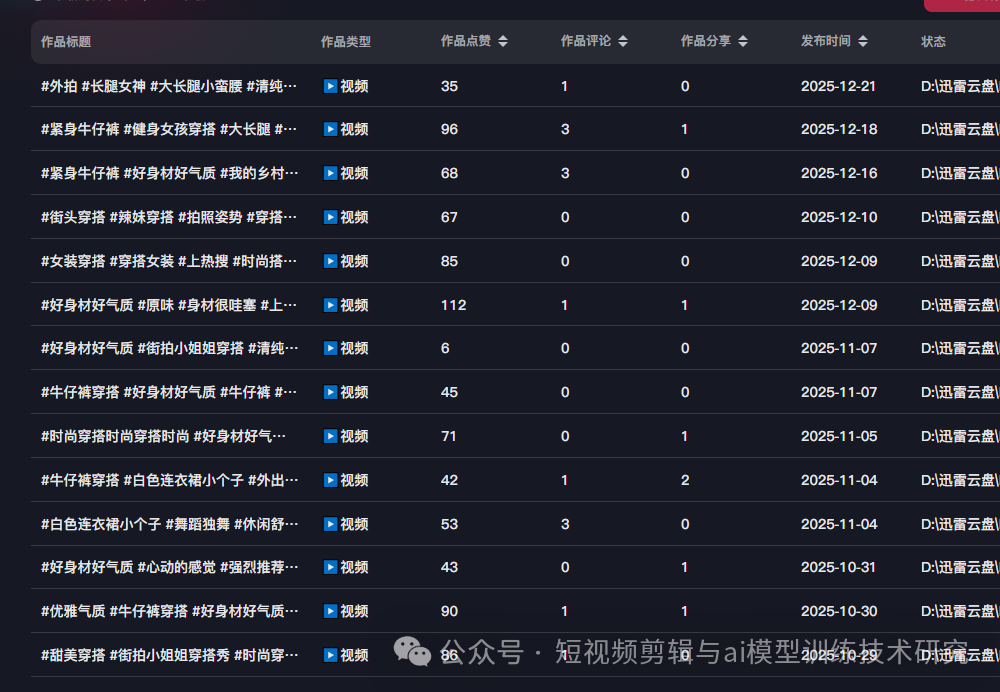The width and height of the screenshot is (1000, 692).
Task: Click publish date 2025-12-10
Action: pyautogui.click(x=839, y=217)
